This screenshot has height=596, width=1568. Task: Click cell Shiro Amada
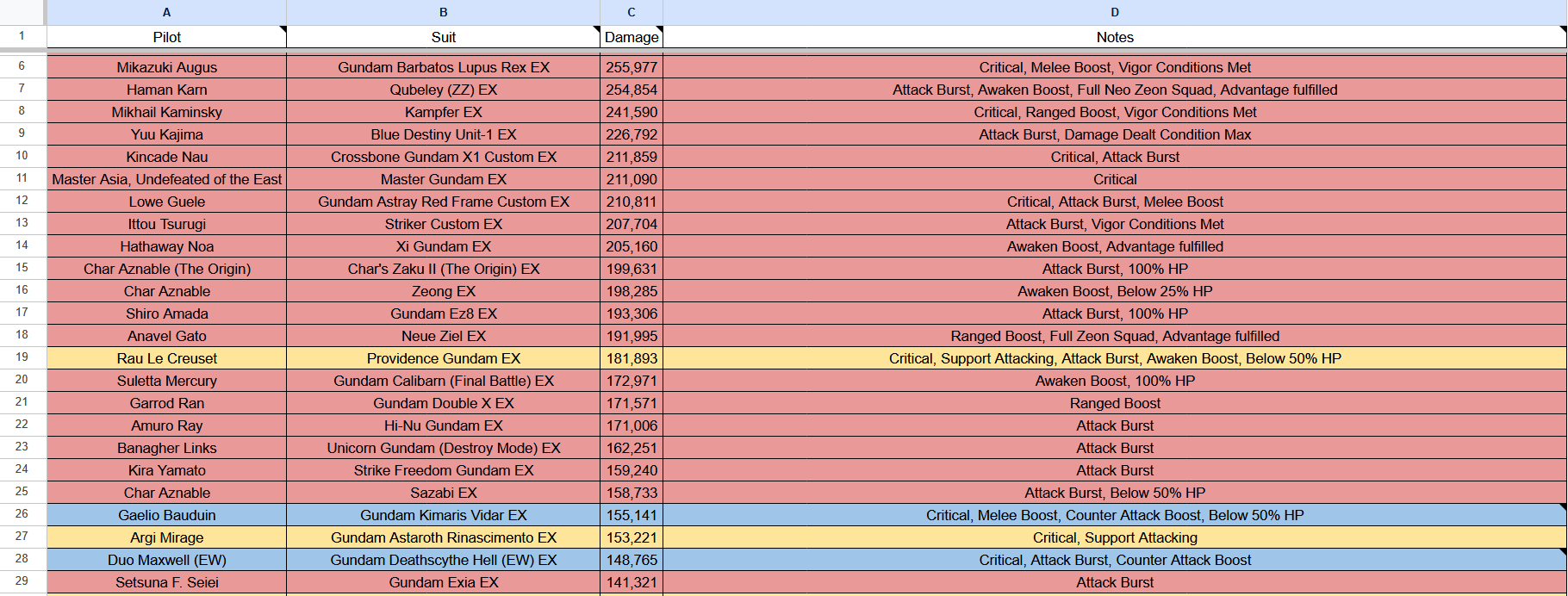pyautogui.click(x=166, y=314)
